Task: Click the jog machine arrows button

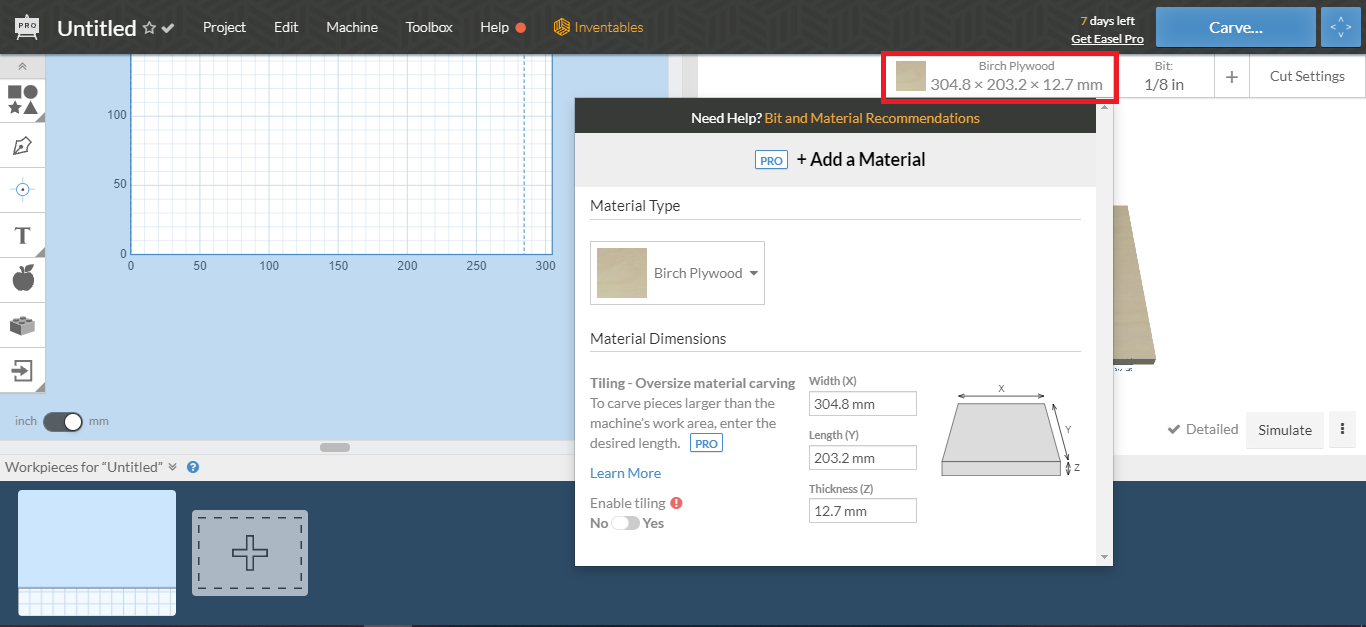Action: (1340, 27)
